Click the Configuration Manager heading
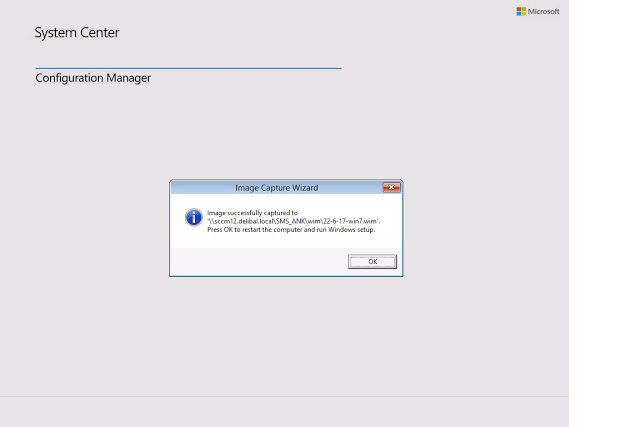Image resolution: width=640 pixels, height=427 pixels. [x=93, y=78]
